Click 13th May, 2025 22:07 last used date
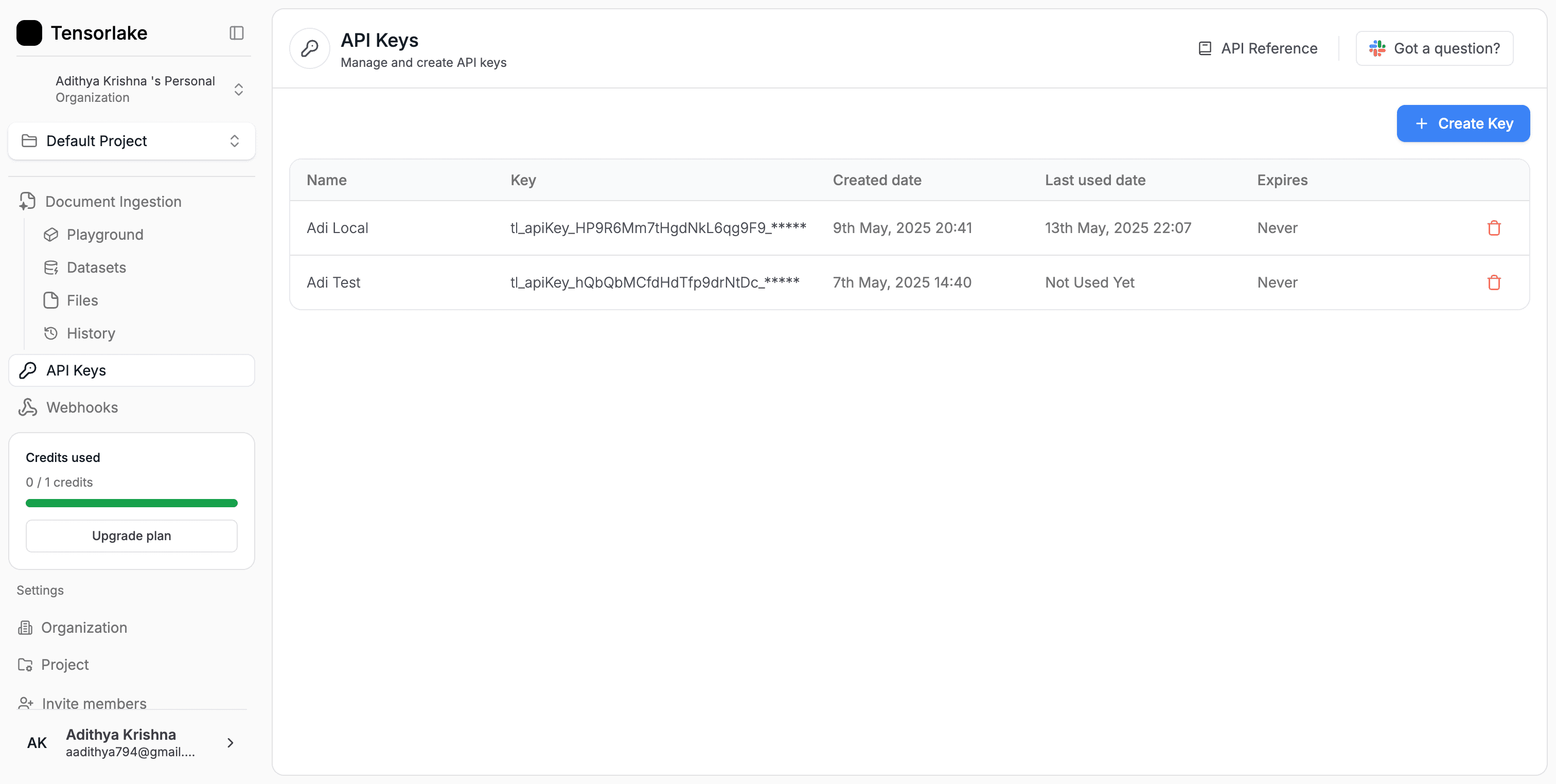1556x784 pixels. click(1118, 228)
